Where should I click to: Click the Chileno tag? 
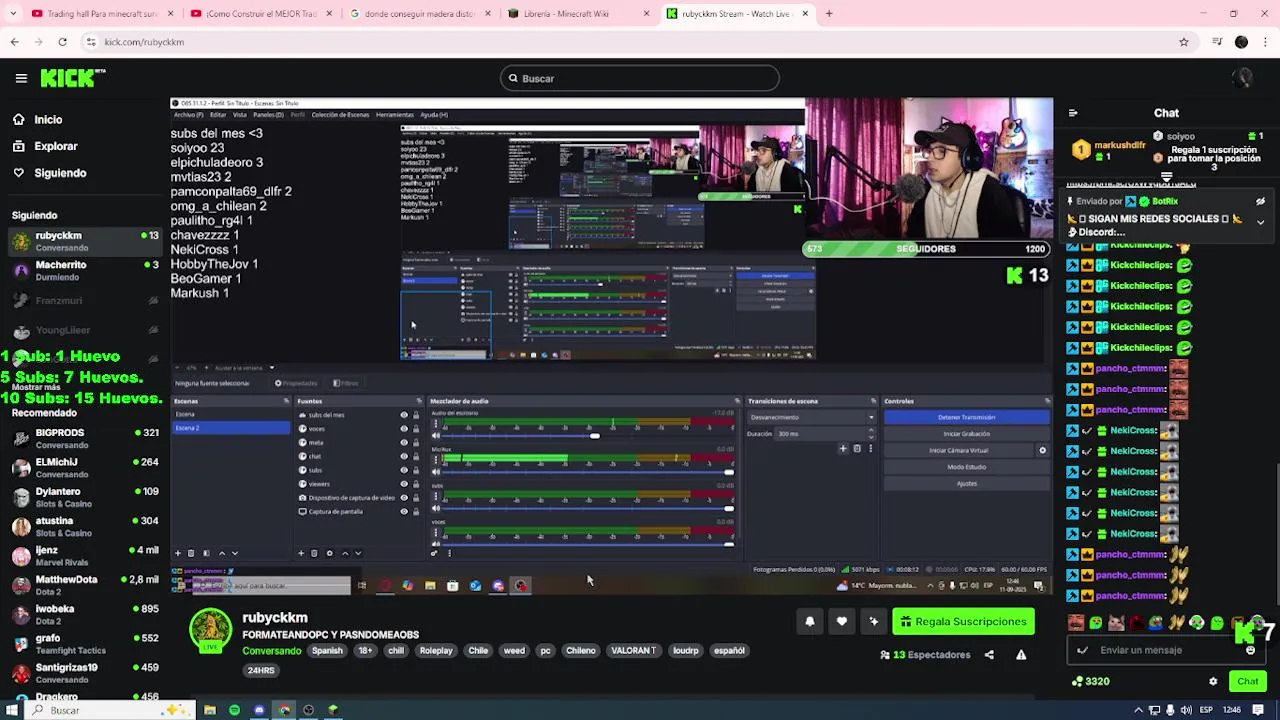point(581,651)
